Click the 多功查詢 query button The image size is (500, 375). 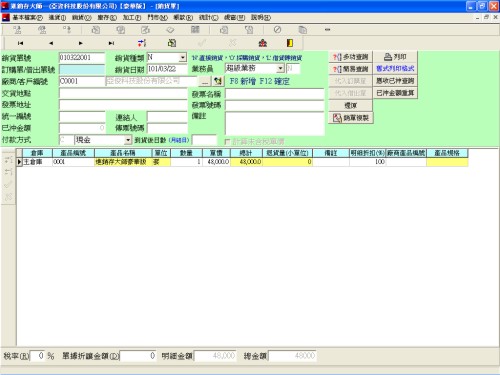pos(351,57)
